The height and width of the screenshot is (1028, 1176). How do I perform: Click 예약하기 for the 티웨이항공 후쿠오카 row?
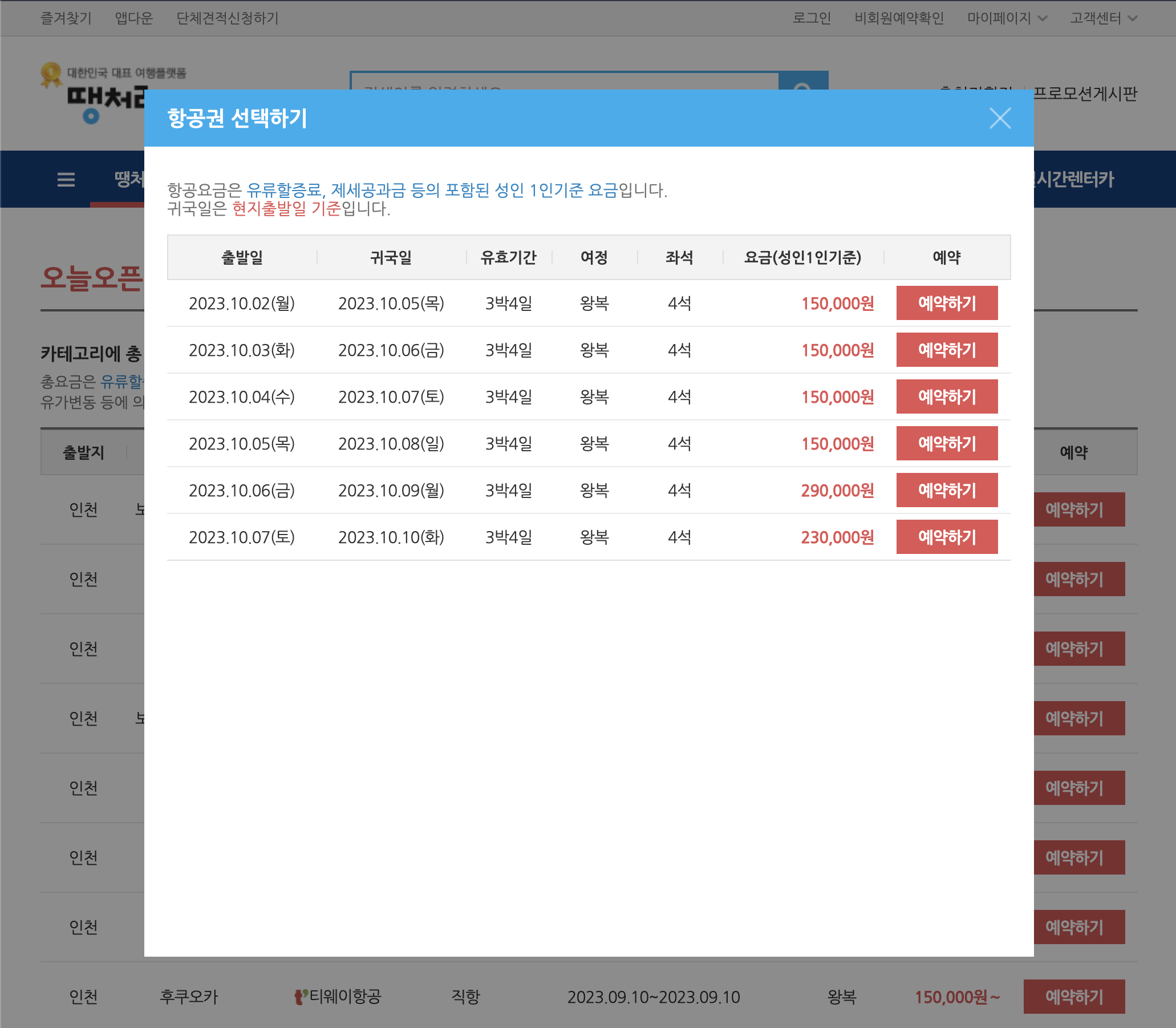click(1074, 997)
